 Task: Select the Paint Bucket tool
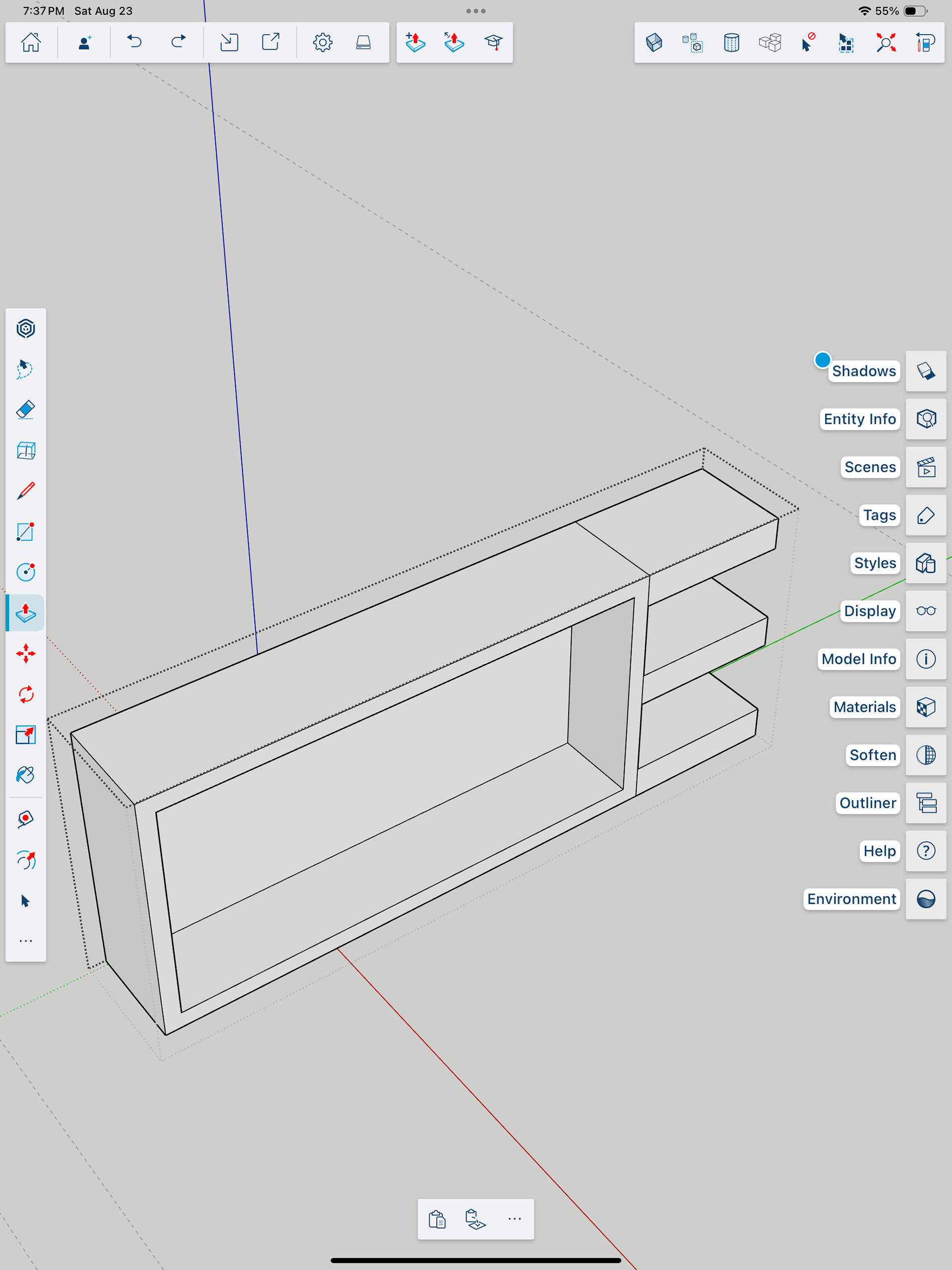tap(25, 775)
